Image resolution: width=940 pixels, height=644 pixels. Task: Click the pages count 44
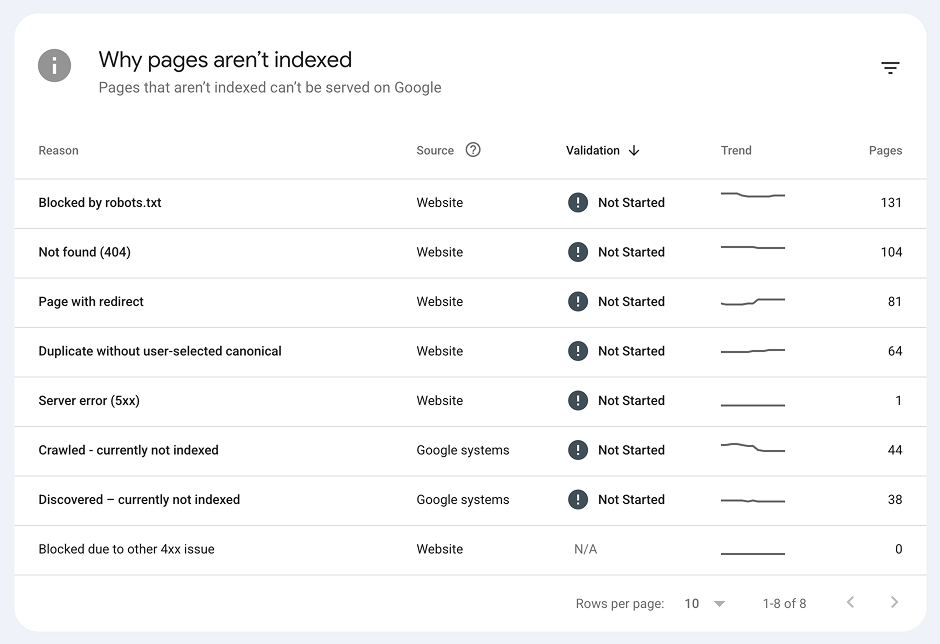894,450
